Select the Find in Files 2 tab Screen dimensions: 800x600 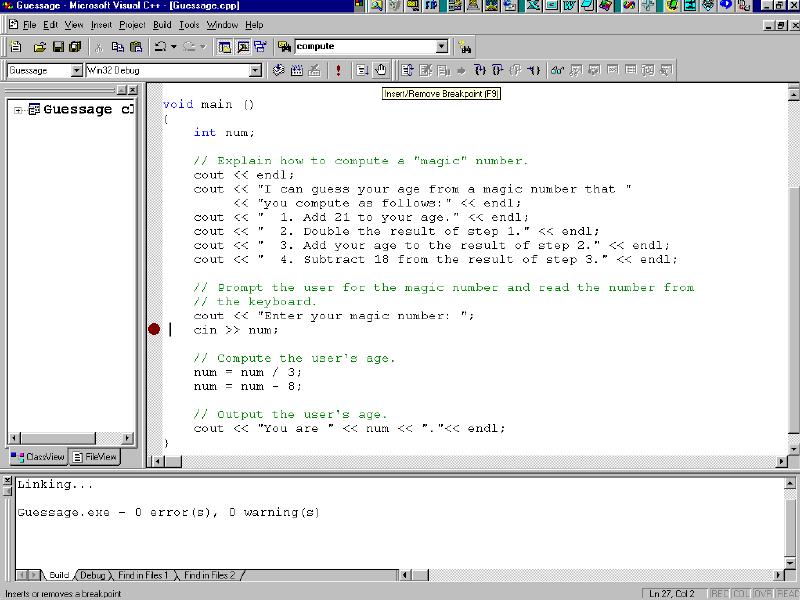209,575
